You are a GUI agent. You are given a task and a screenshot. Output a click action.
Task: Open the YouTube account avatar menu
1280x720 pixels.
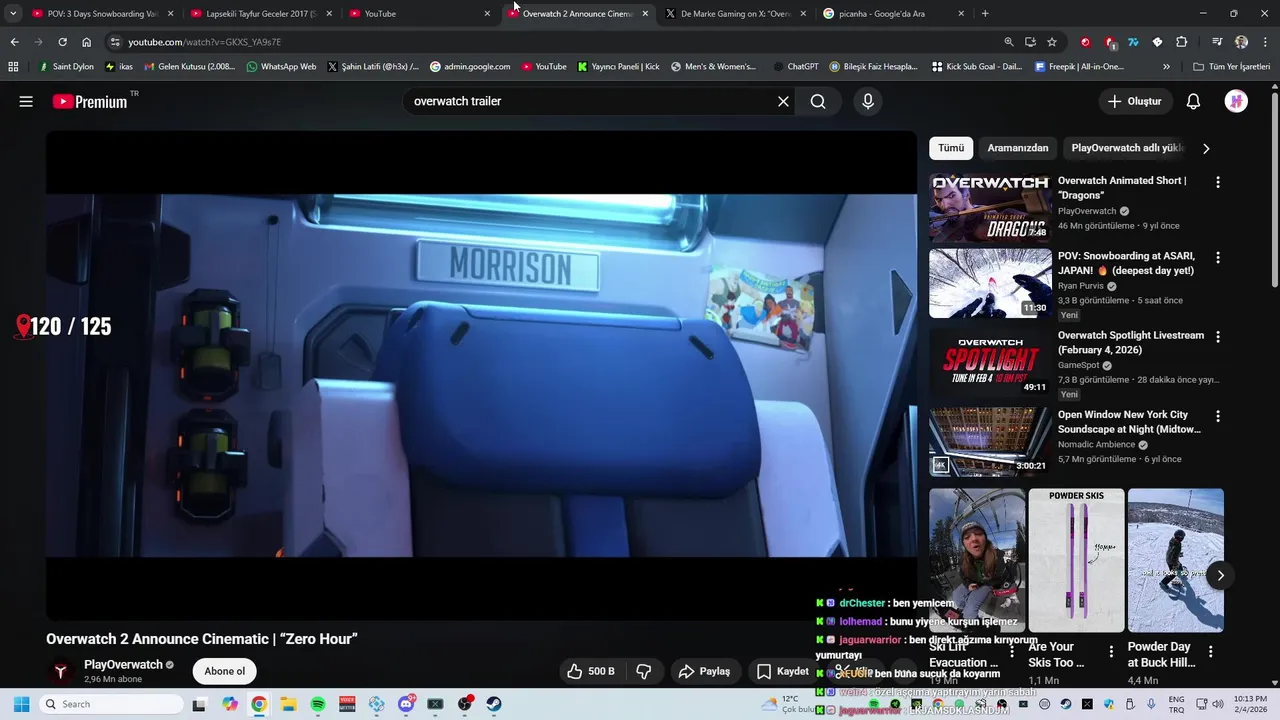pyautogui.click(x=1236, y=101)
